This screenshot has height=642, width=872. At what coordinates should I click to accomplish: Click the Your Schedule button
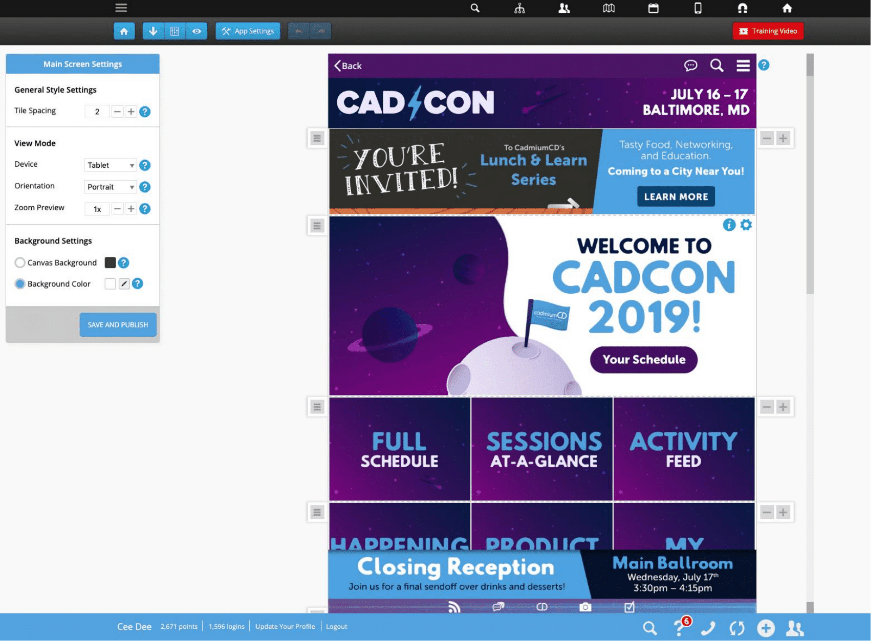point(644,359)
